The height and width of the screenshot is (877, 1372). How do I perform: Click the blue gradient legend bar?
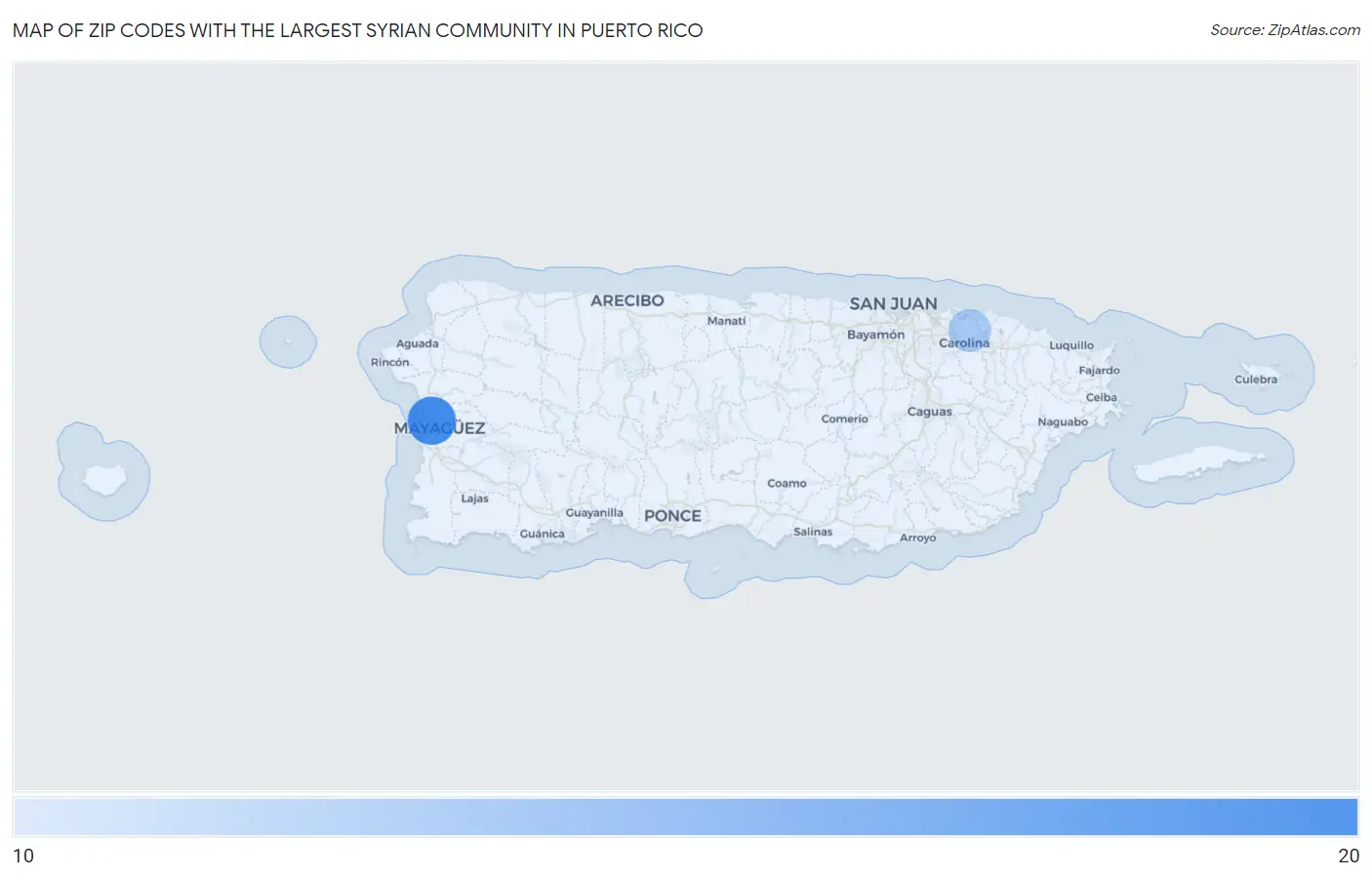(x=686, y=817)
